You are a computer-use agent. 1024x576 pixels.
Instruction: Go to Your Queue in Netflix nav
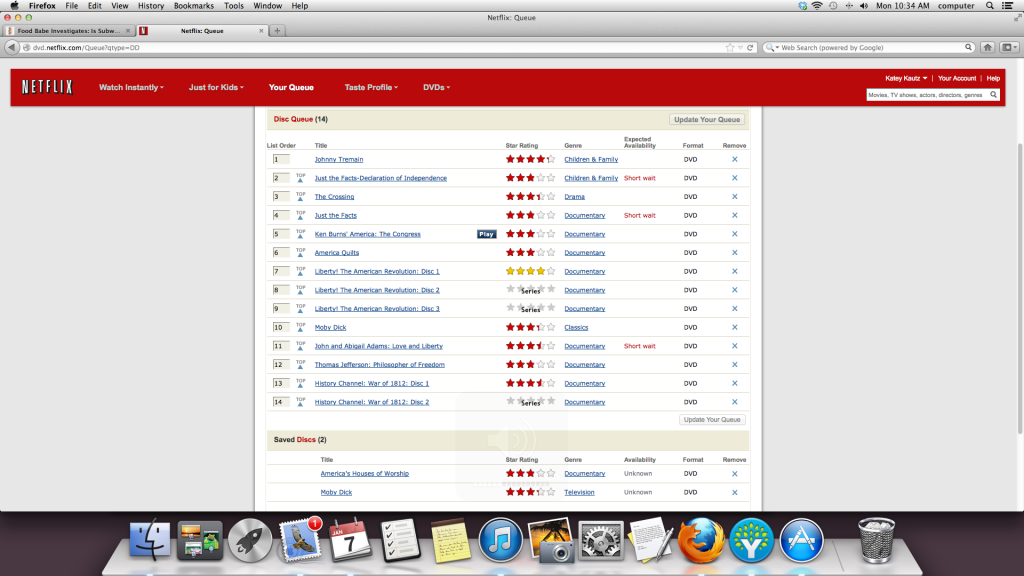coord(291,88)
